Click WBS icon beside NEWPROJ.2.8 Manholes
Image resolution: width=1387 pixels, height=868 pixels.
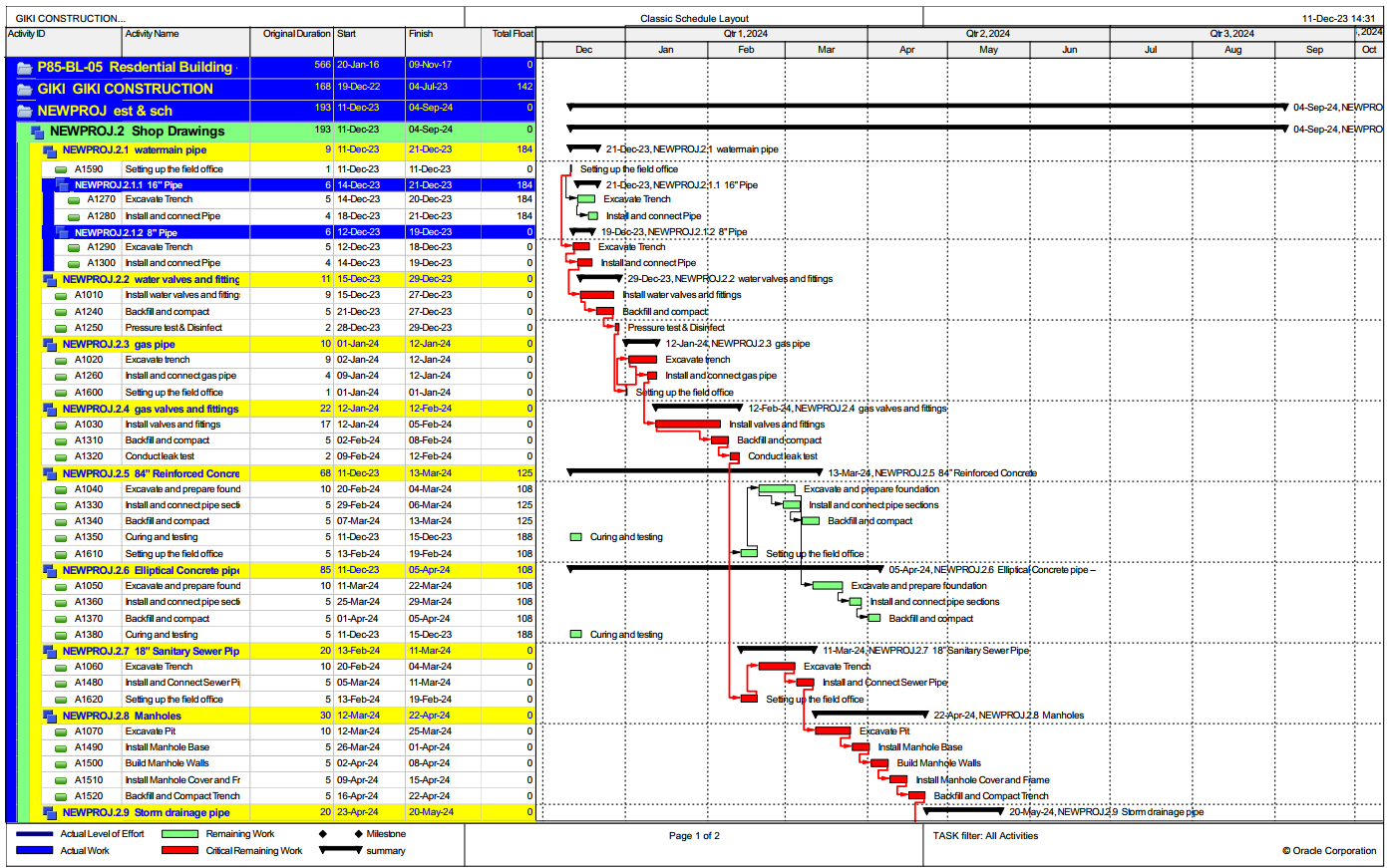click(x=49, y=717)
